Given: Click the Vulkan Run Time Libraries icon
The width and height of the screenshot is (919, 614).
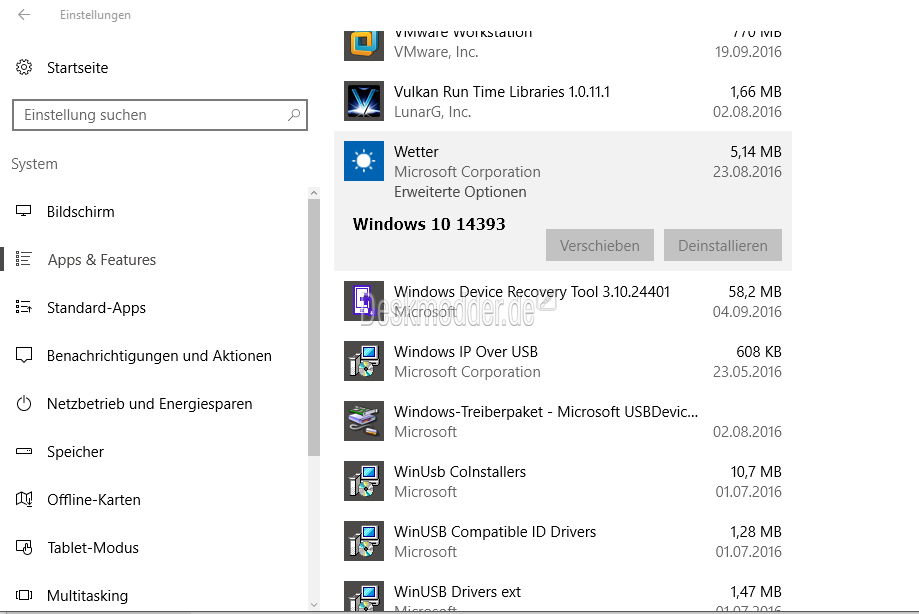Looking at the screenshot, I should [364, 101].
